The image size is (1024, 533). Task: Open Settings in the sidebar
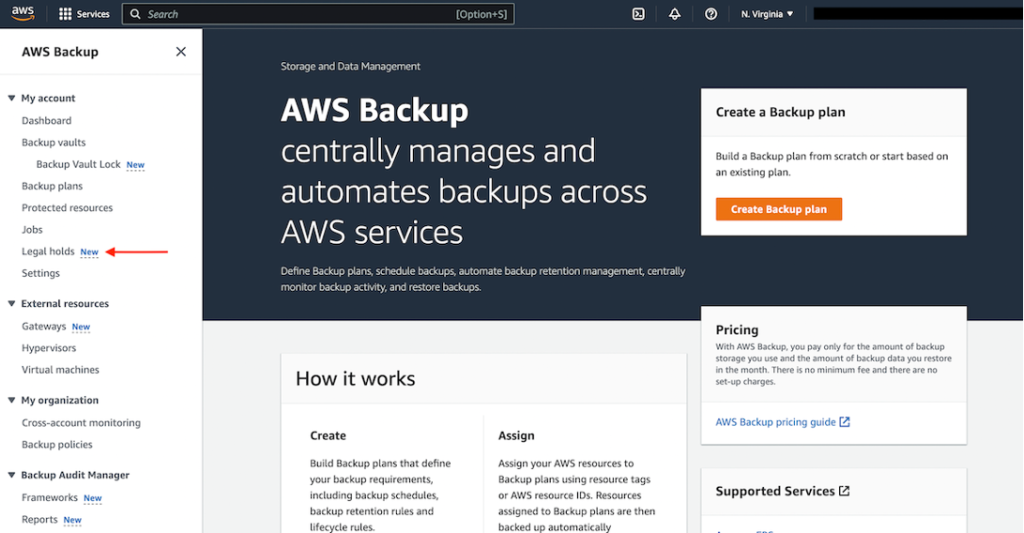coord(40,273)
